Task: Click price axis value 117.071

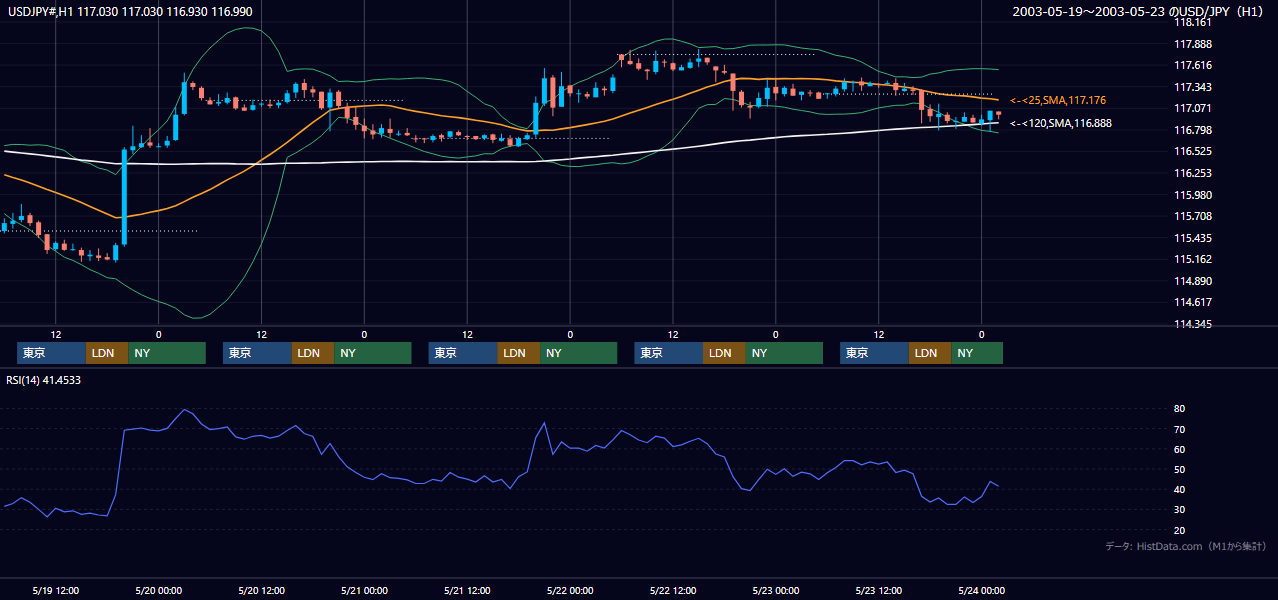Action: [x=1192, y=108]
